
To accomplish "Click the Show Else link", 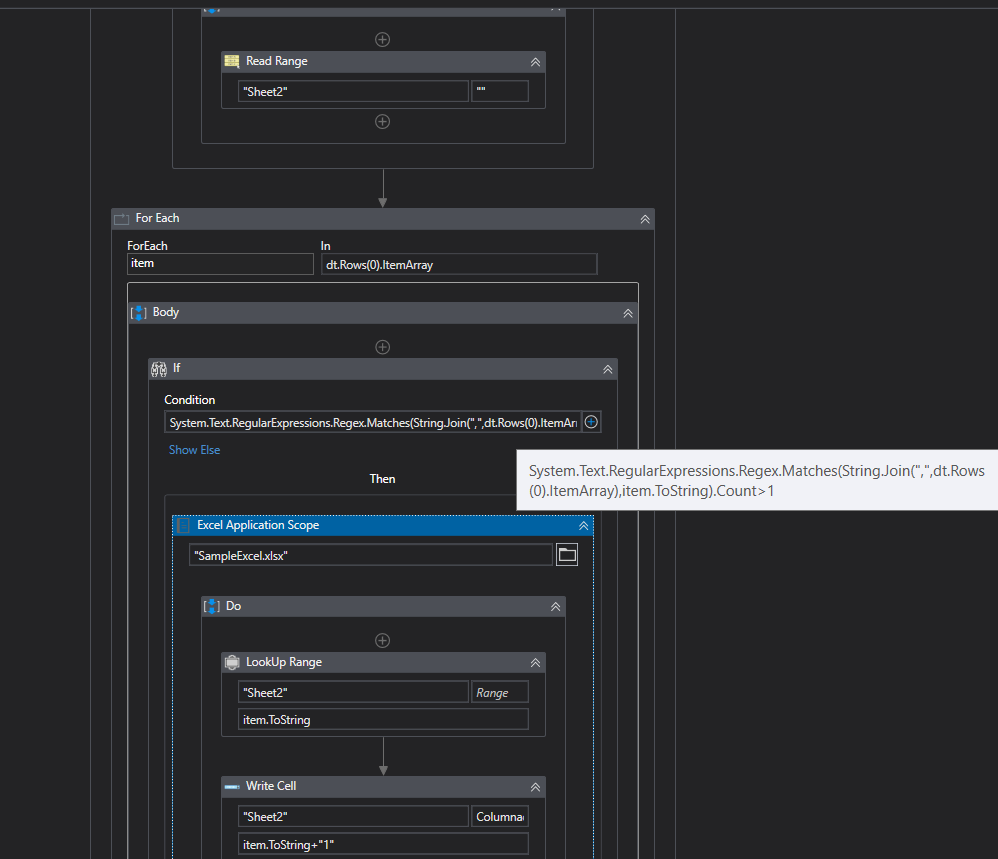I will coord(194,450).
